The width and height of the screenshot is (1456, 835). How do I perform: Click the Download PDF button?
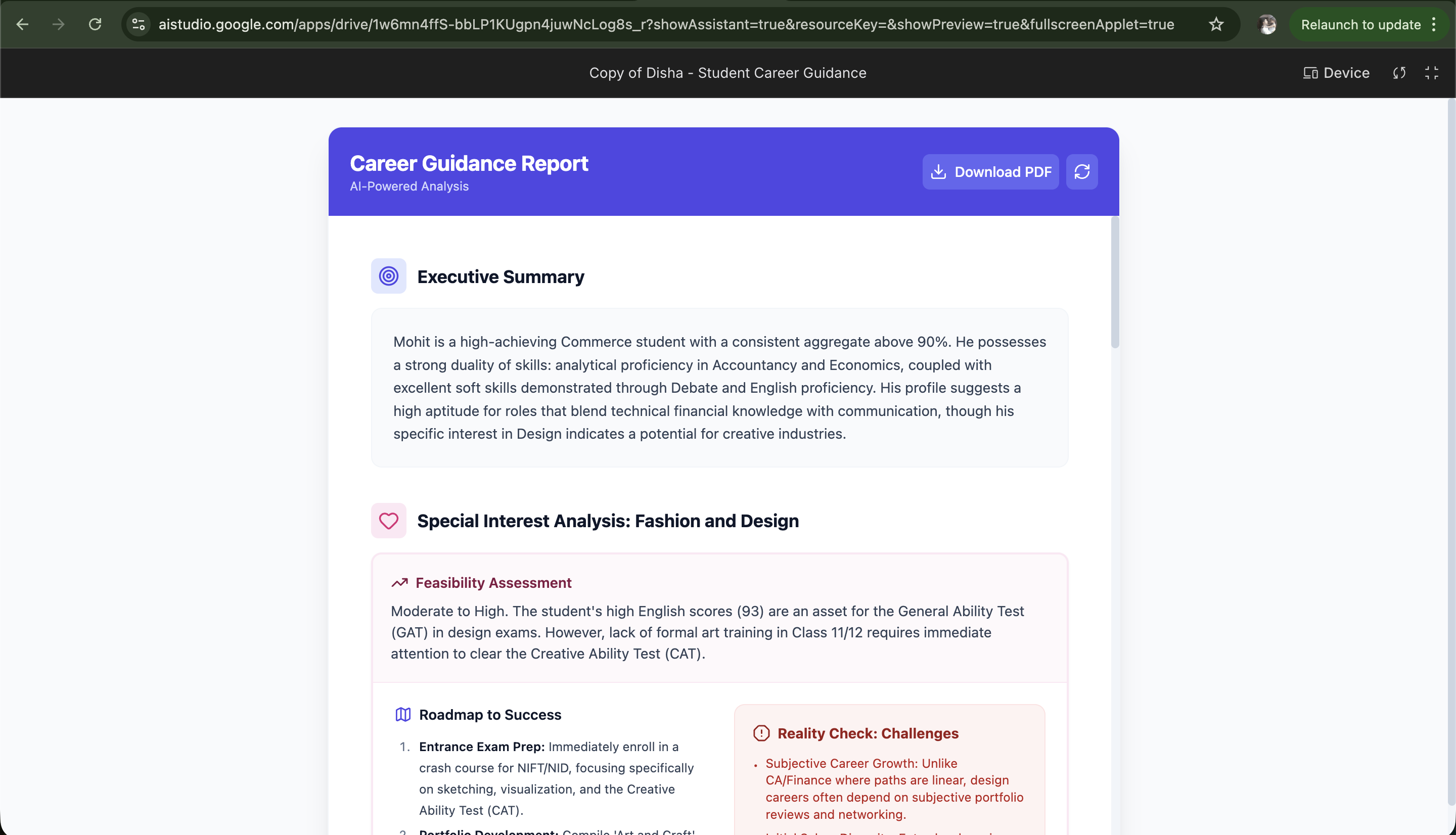(990, 172)
